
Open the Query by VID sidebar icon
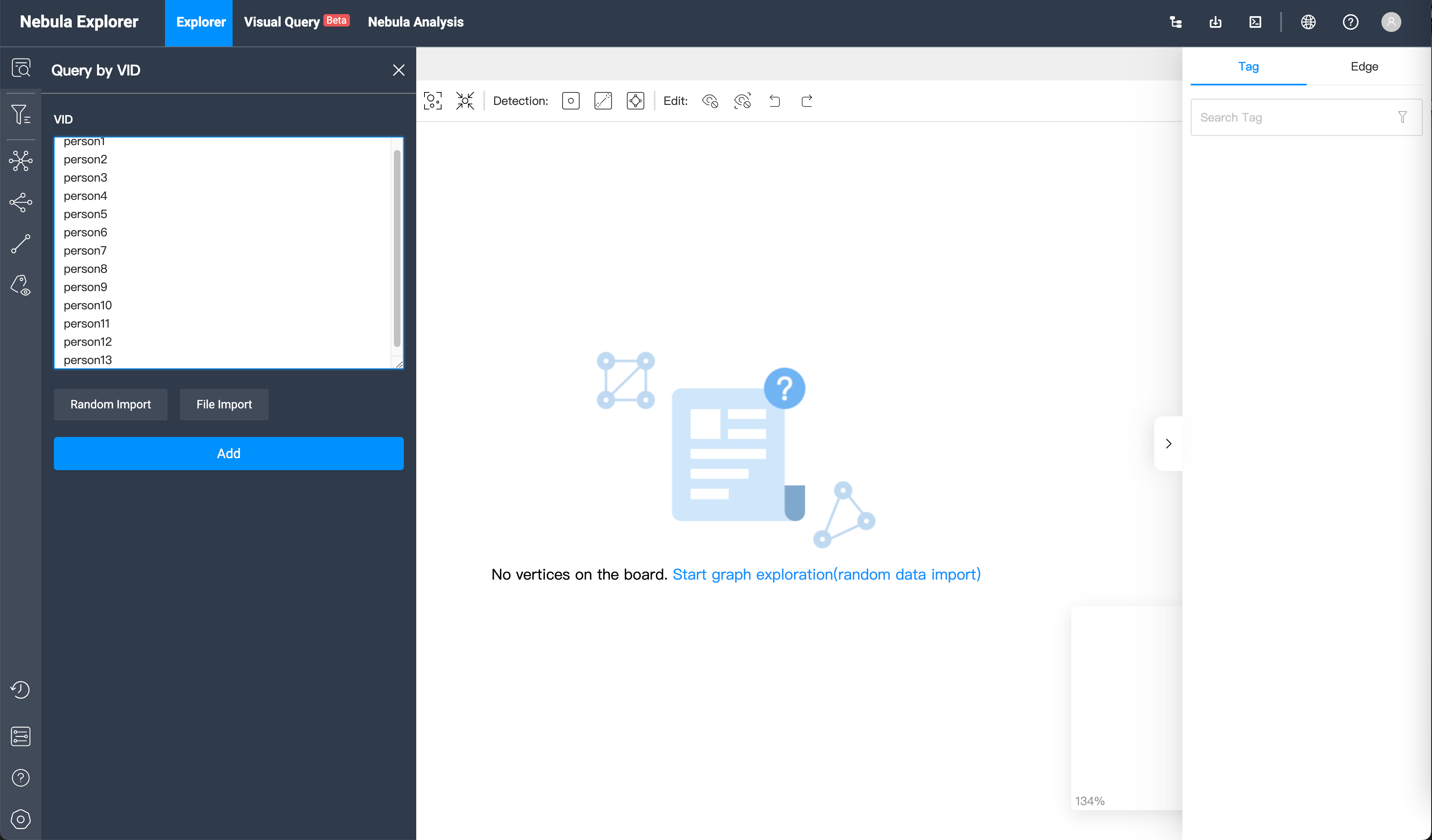click(21, 68)
